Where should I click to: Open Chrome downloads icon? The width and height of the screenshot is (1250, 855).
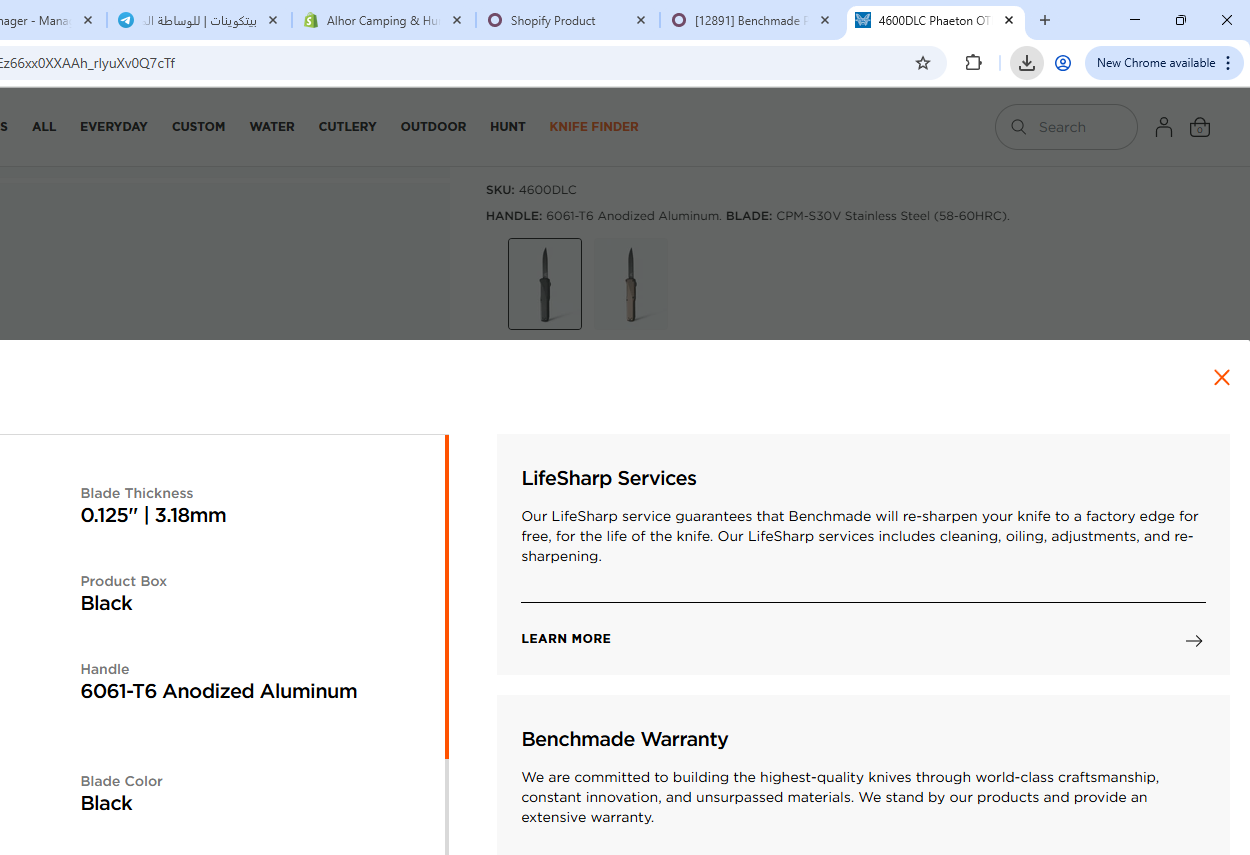1026,63
